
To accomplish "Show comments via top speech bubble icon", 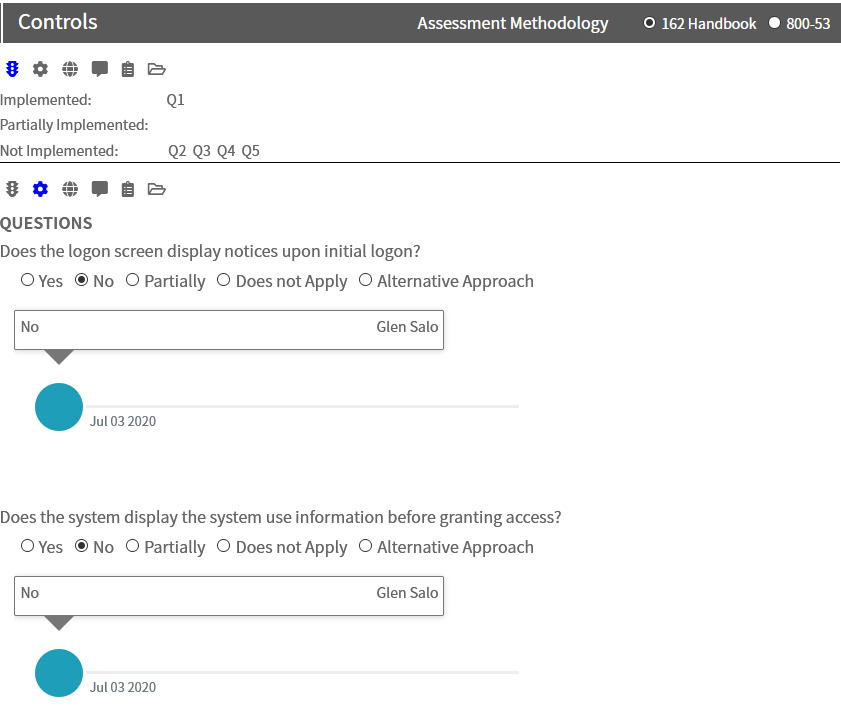I will coord(100,69).
